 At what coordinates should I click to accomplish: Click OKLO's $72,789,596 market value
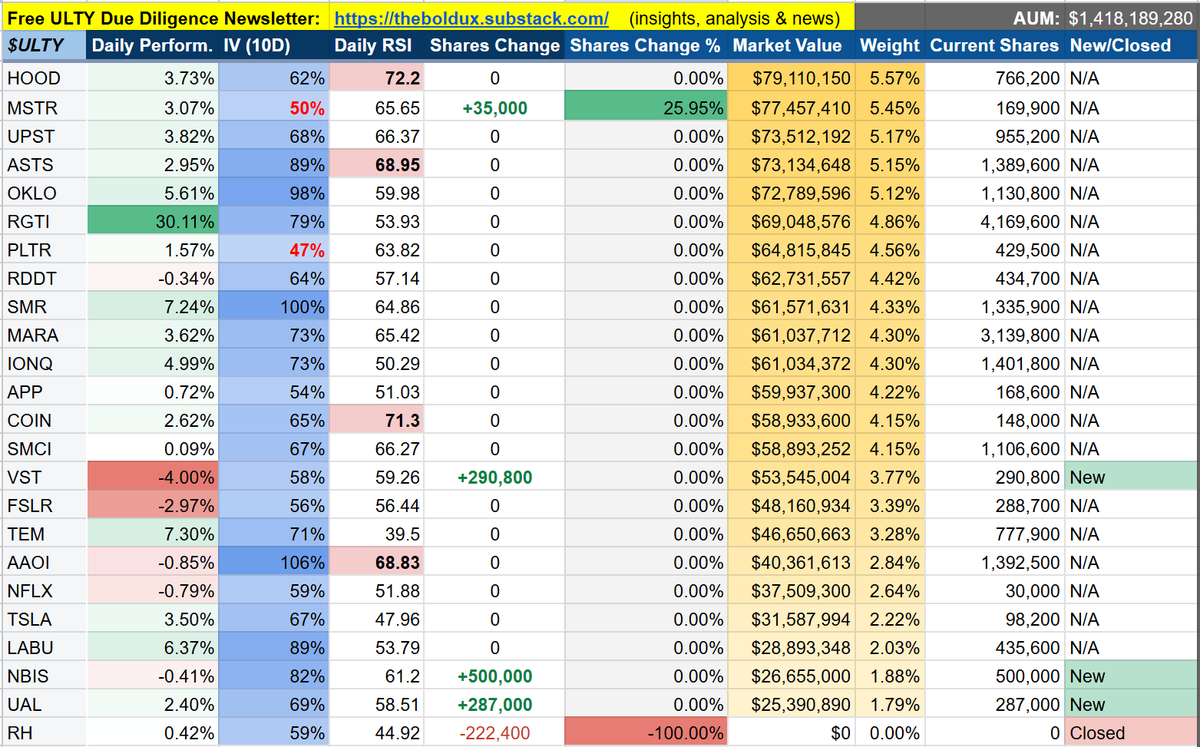790,192
